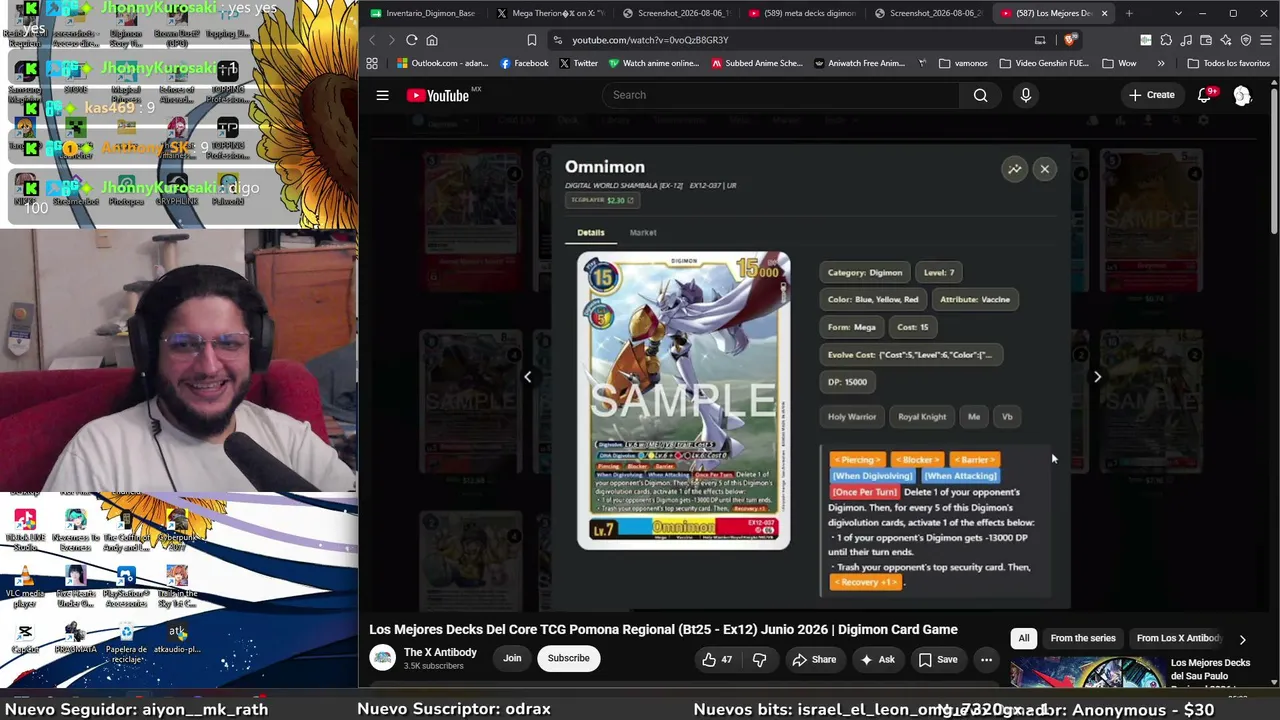
Task: Close the Omnimon card details popup
Action: tap(1044, 169)
